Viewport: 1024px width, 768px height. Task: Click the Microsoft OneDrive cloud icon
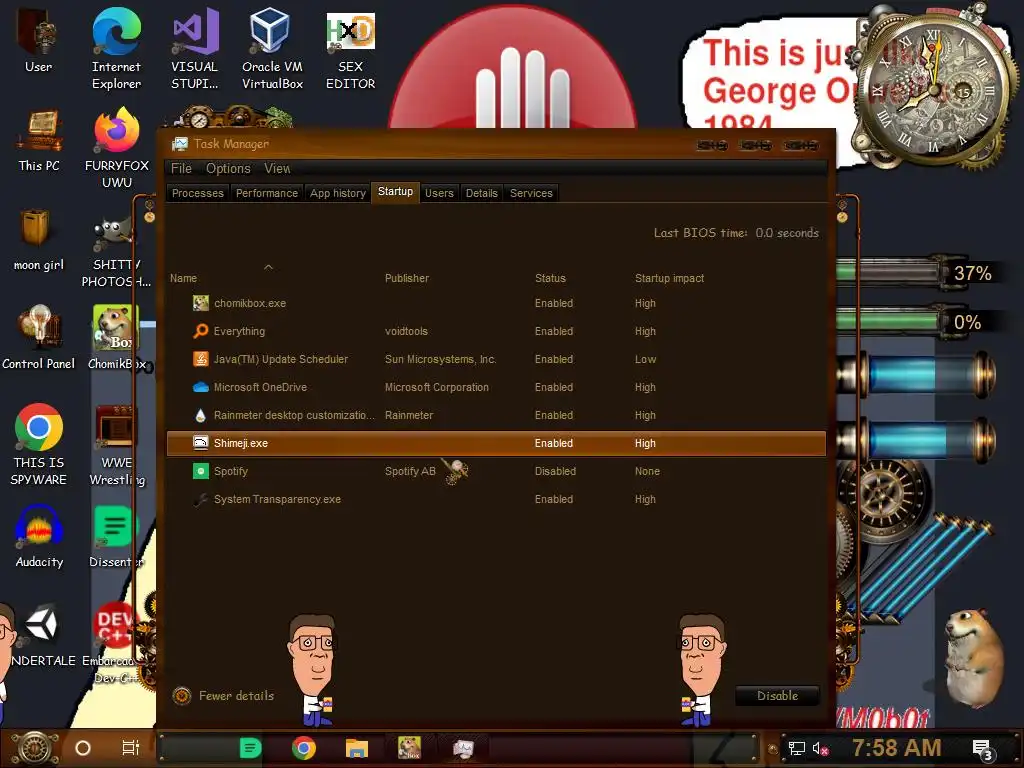point(200,387)
